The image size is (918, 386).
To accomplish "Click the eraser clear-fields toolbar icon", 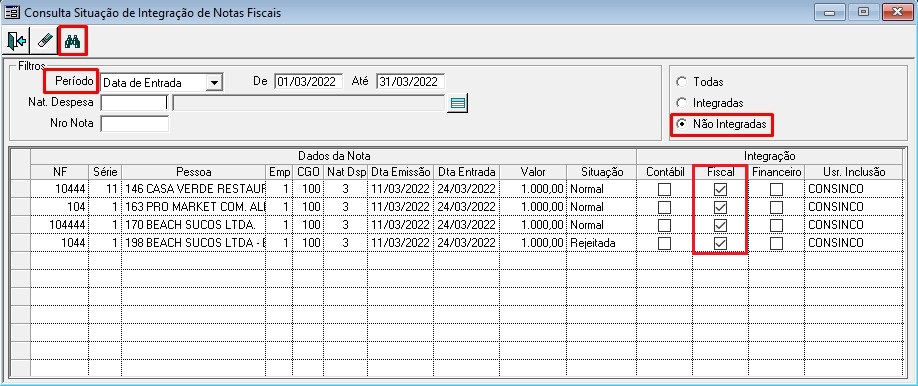I will (44, 41).
